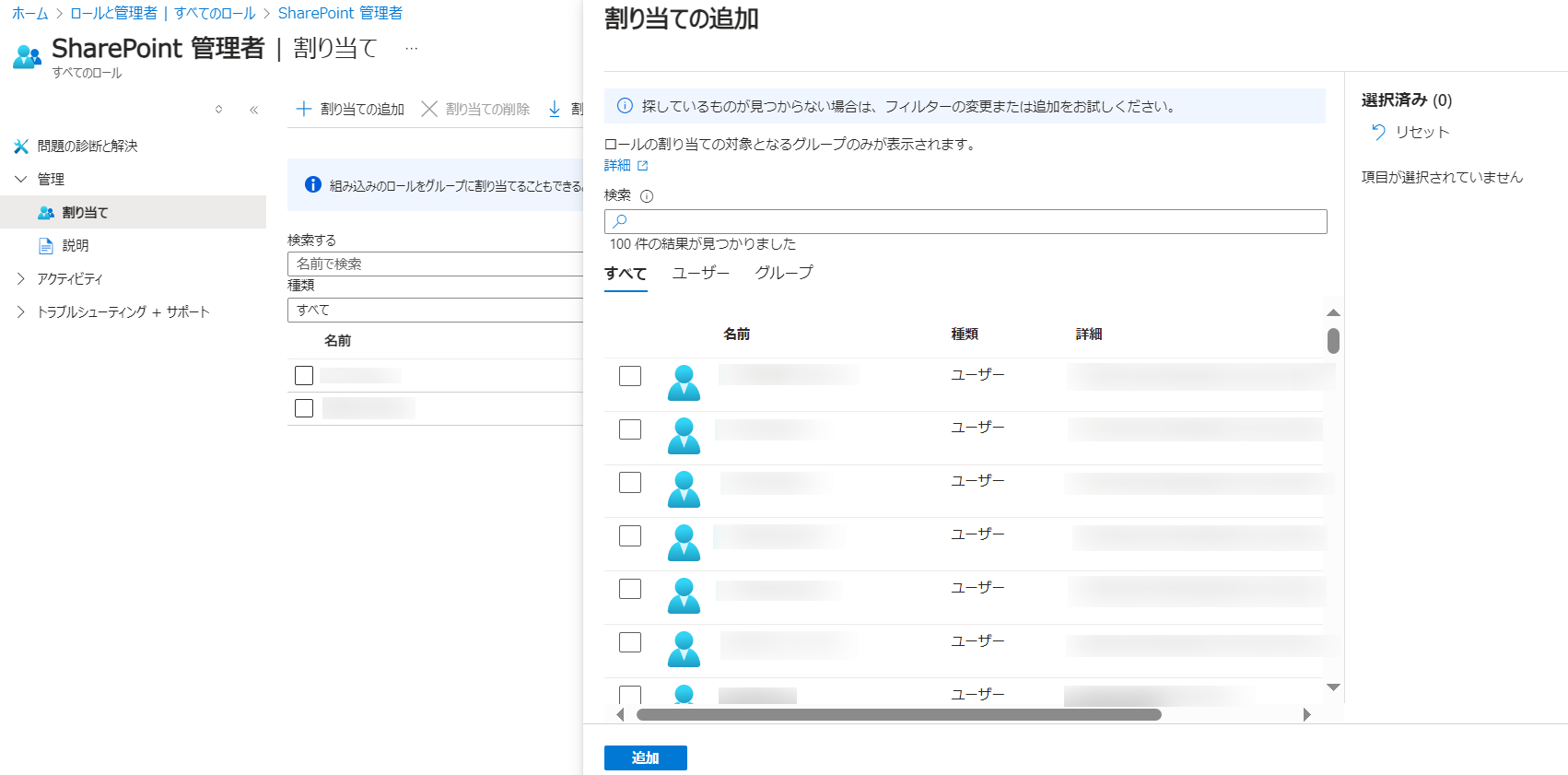Open the 種類 dropdown showing すべて
Screen dimensions: 1568x775
(436, 311)
